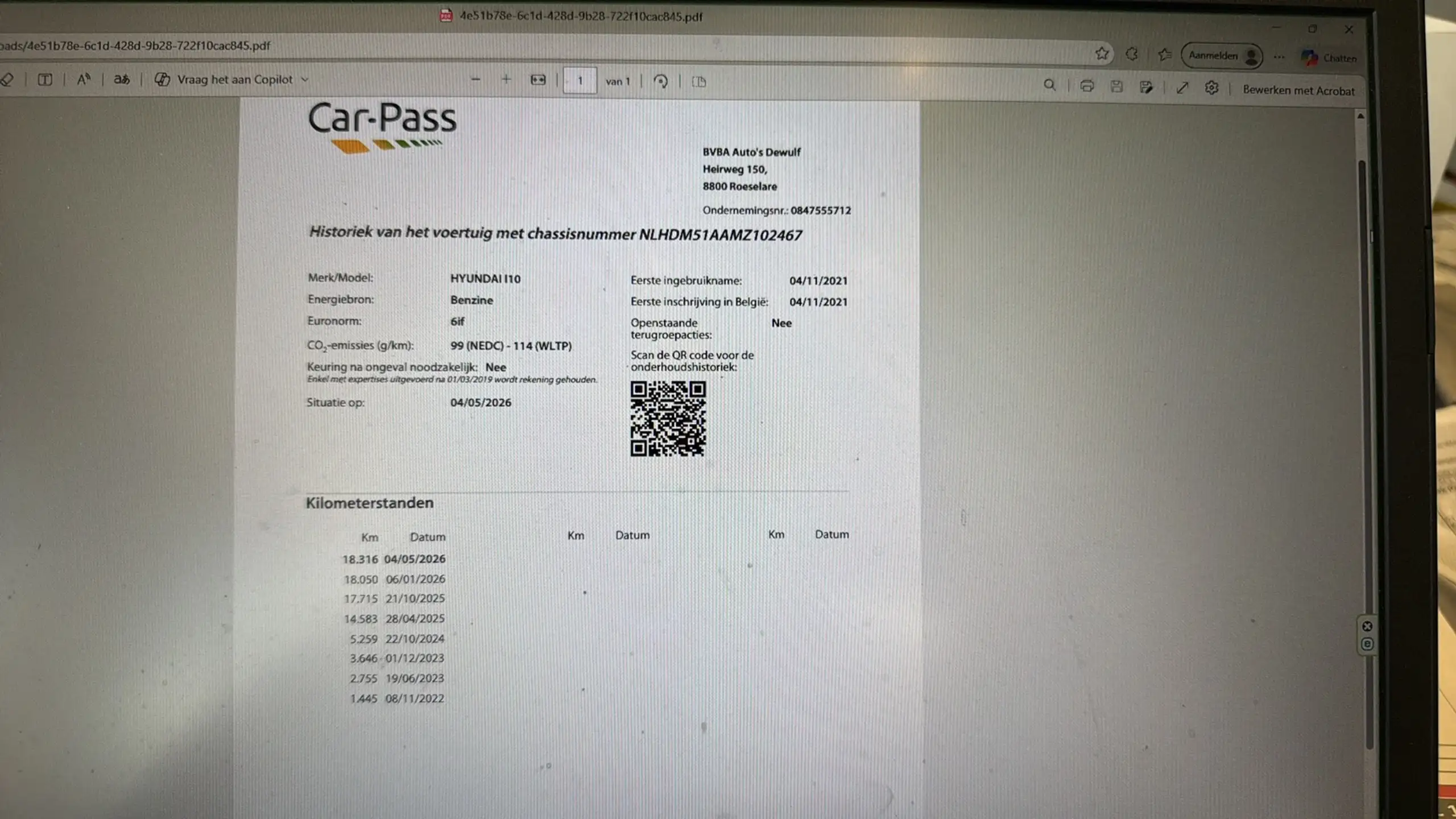
Task: Open the page view options
Action: pos(699,82)
